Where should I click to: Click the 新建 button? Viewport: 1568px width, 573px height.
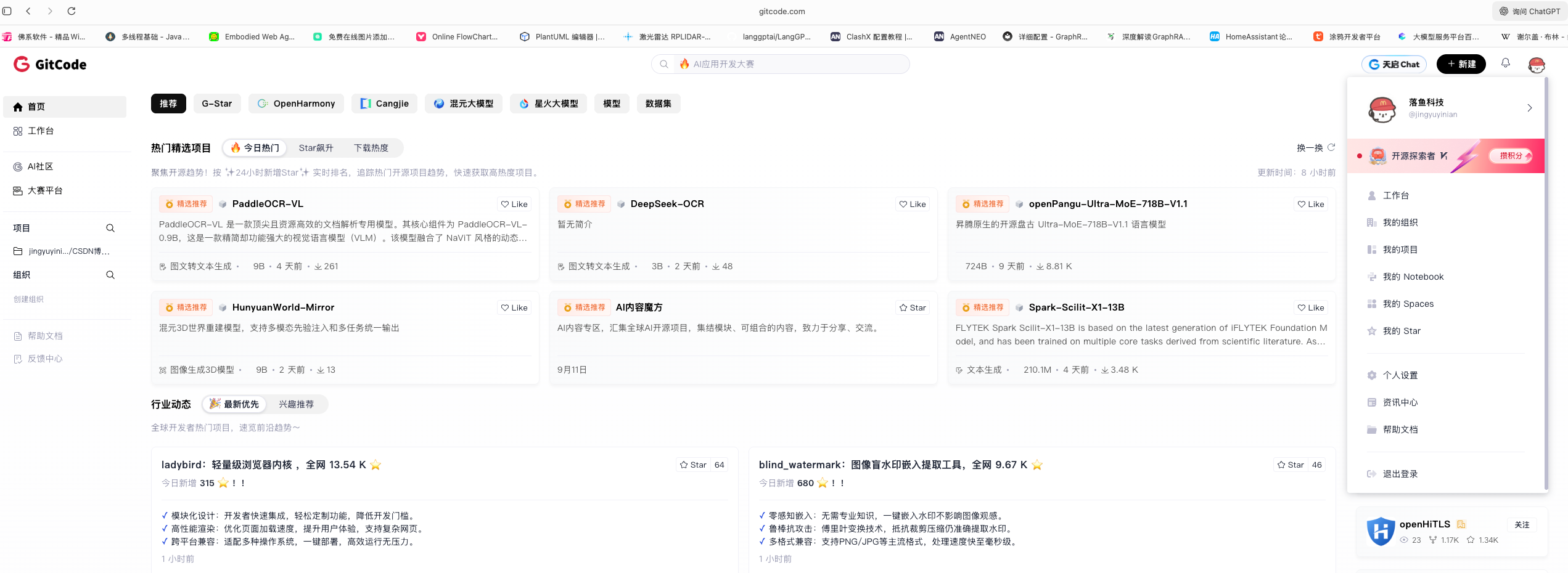(x=1461, y=63)
